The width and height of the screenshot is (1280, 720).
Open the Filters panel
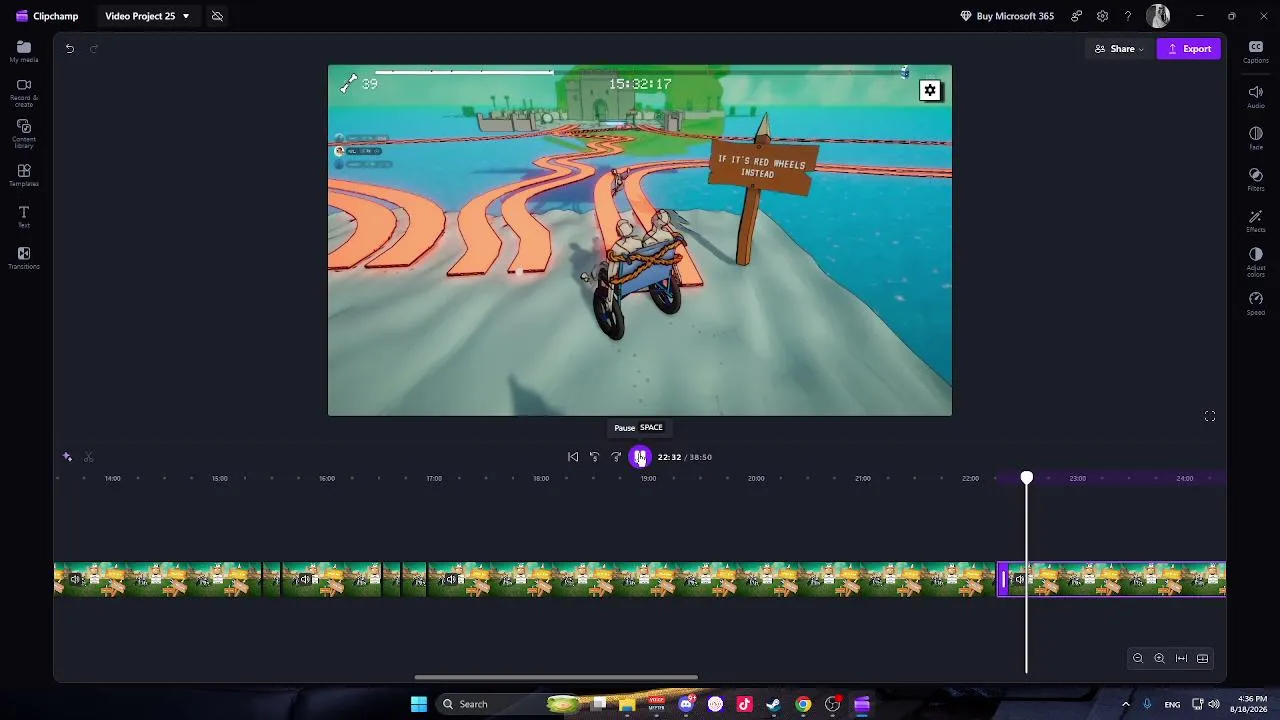click(1256, 179)
